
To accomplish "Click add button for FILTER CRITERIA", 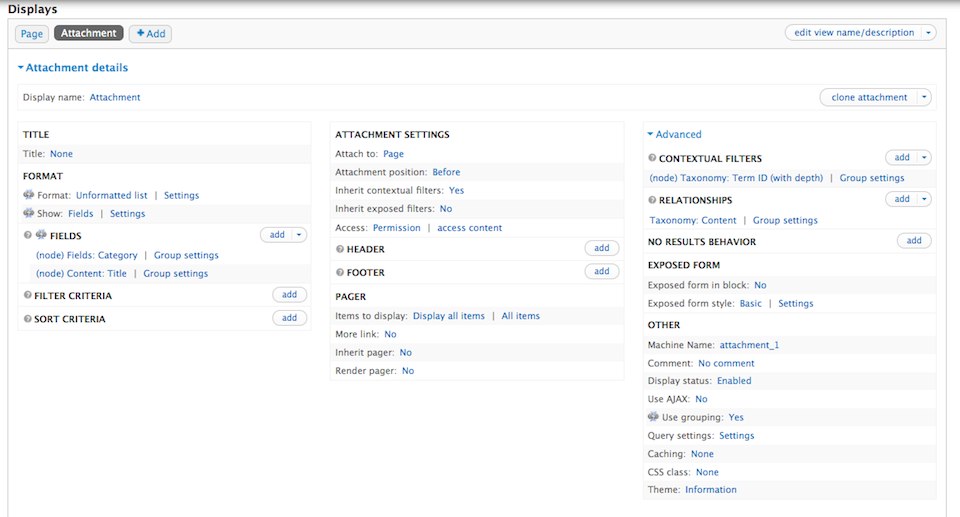I will 289,295.
